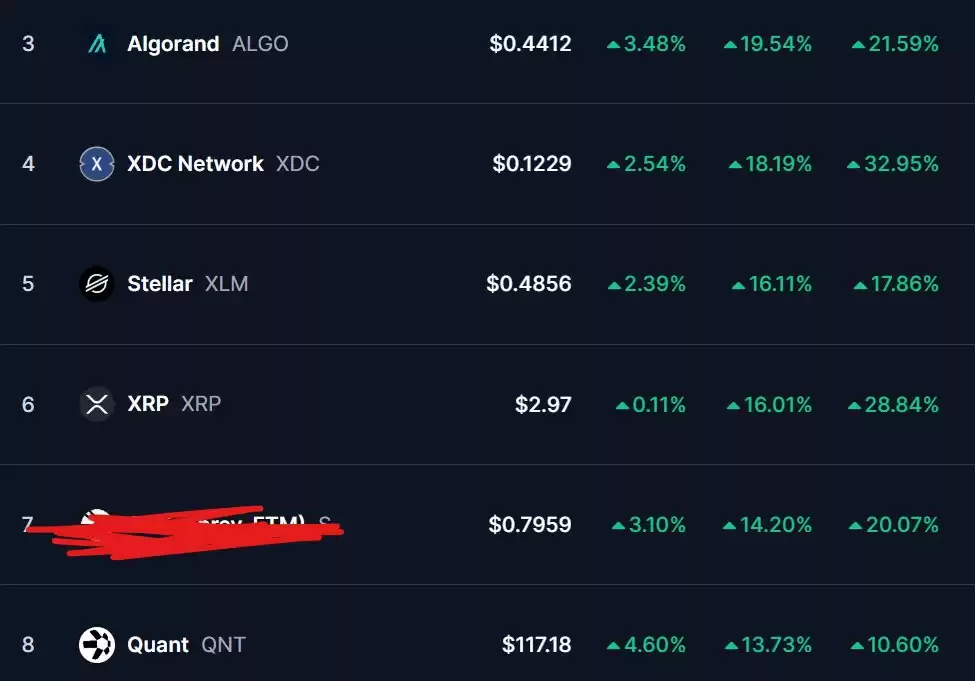The image size is (975, 681).
Task: Click the partially hidden logo in row 7
Action: [x=96, y=518]
